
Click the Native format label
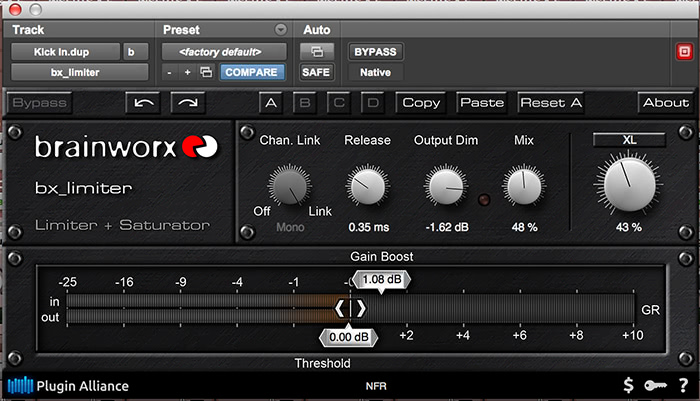(375, 72)
